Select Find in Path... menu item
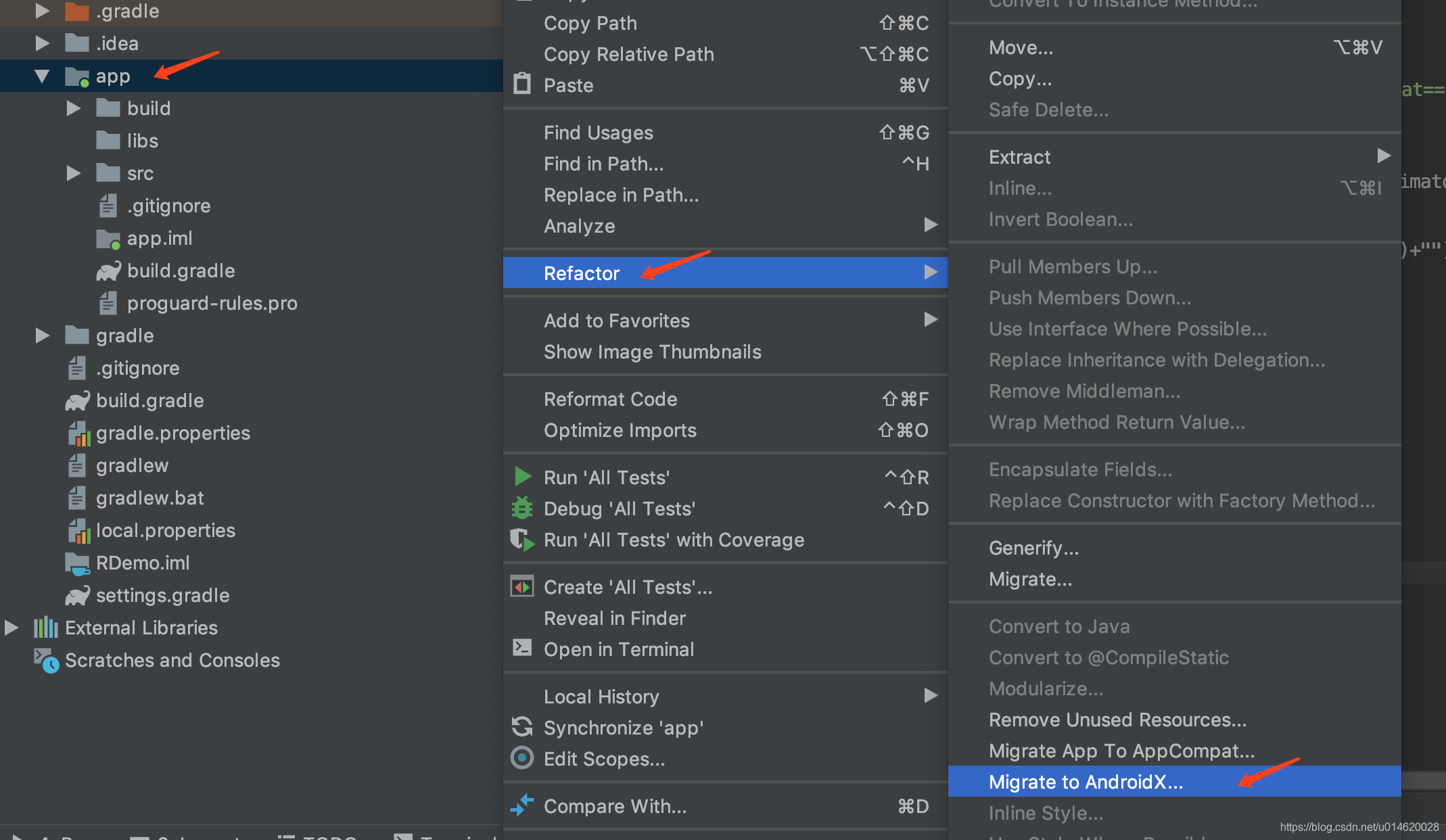 coord(725,164)
